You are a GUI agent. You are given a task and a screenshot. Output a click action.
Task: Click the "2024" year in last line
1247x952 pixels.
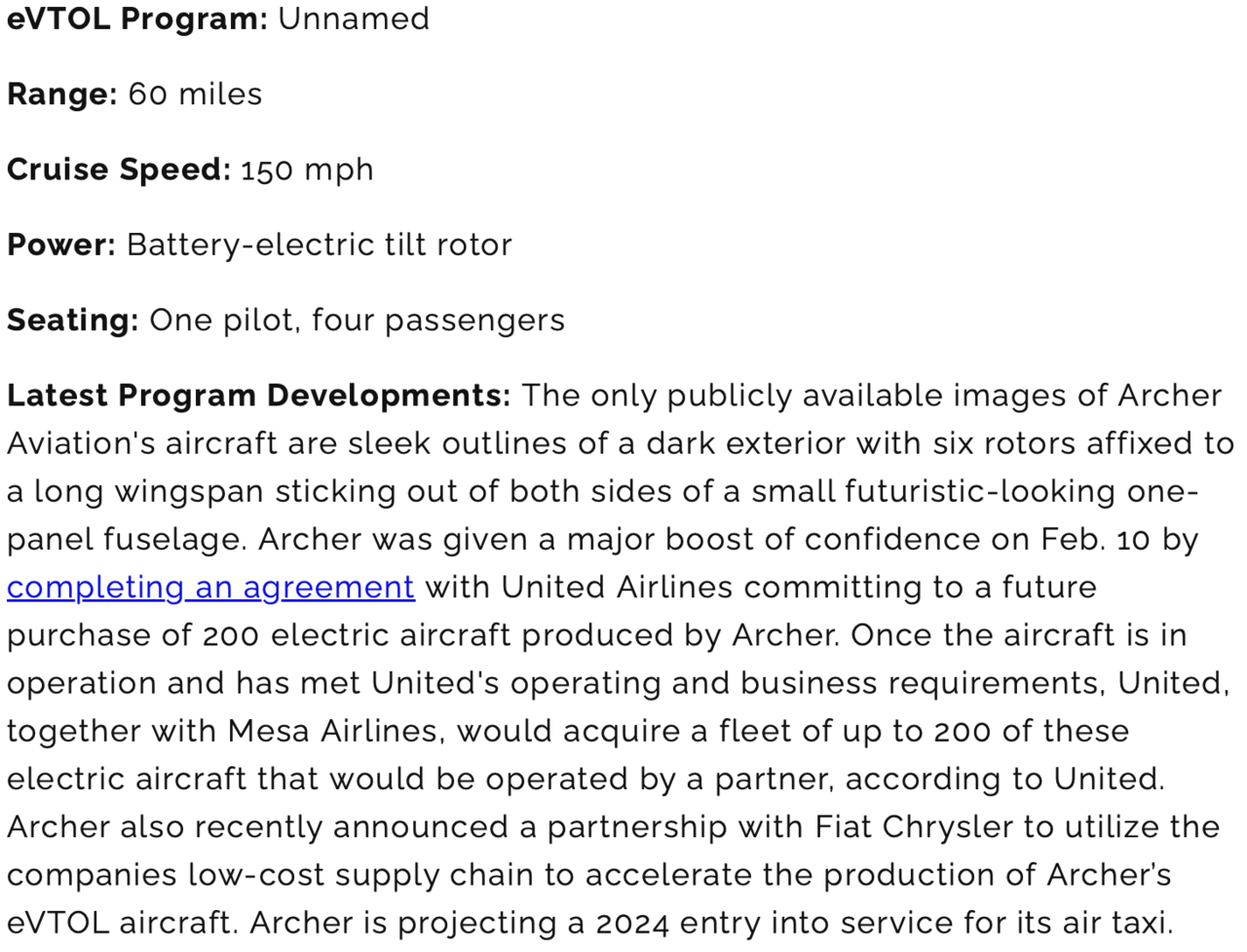632,923
